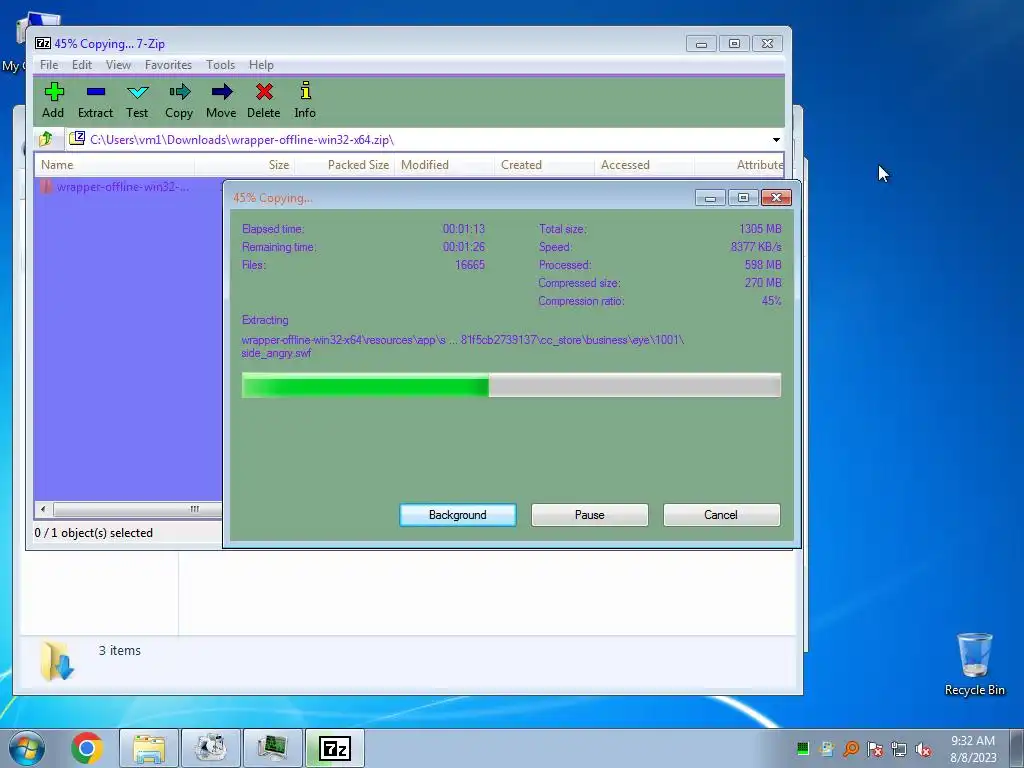Click the "3 items" Explorer status text
This screenshot has height=768, width=1024.
120,650
